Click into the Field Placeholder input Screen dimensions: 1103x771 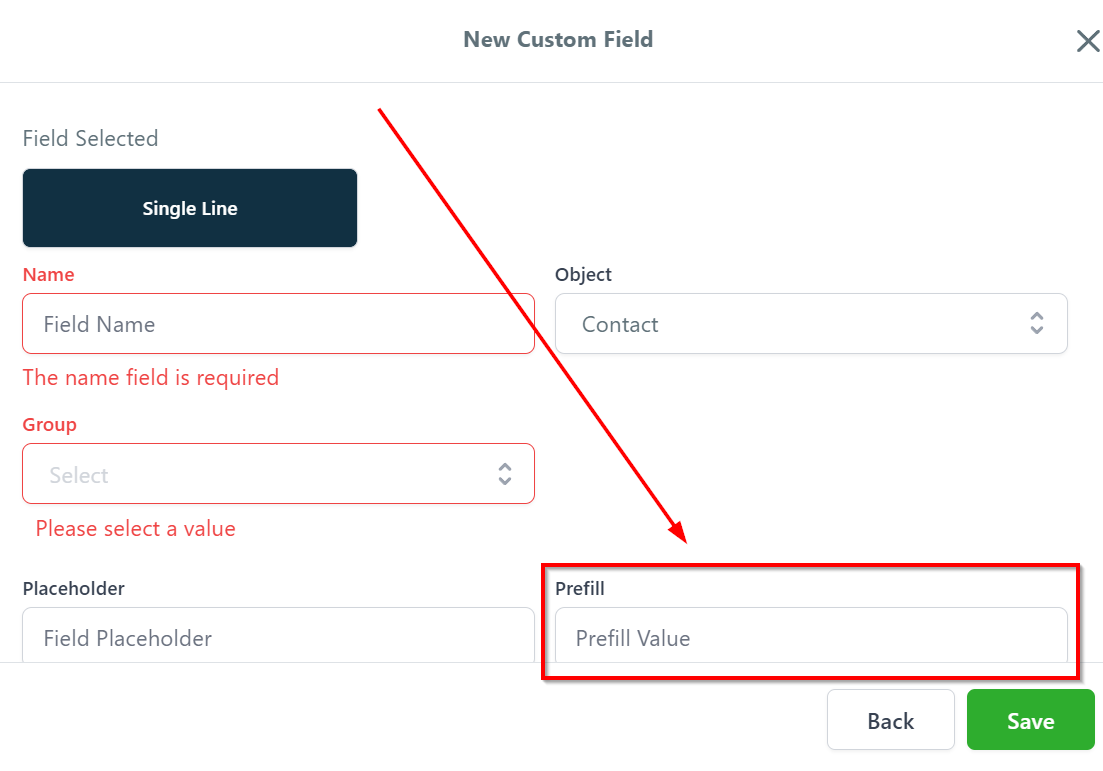278,637
